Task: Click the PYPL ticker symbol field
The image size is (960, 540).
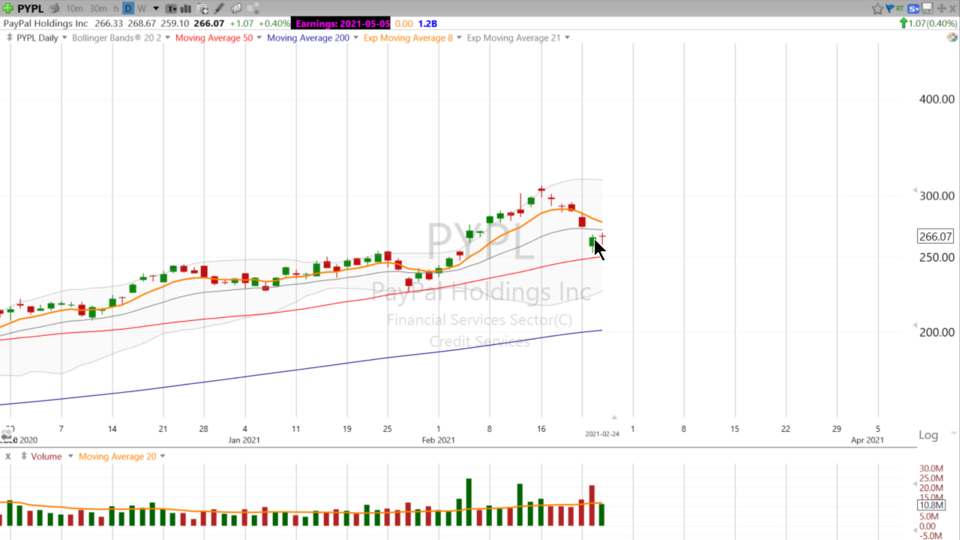Action: 30,9
